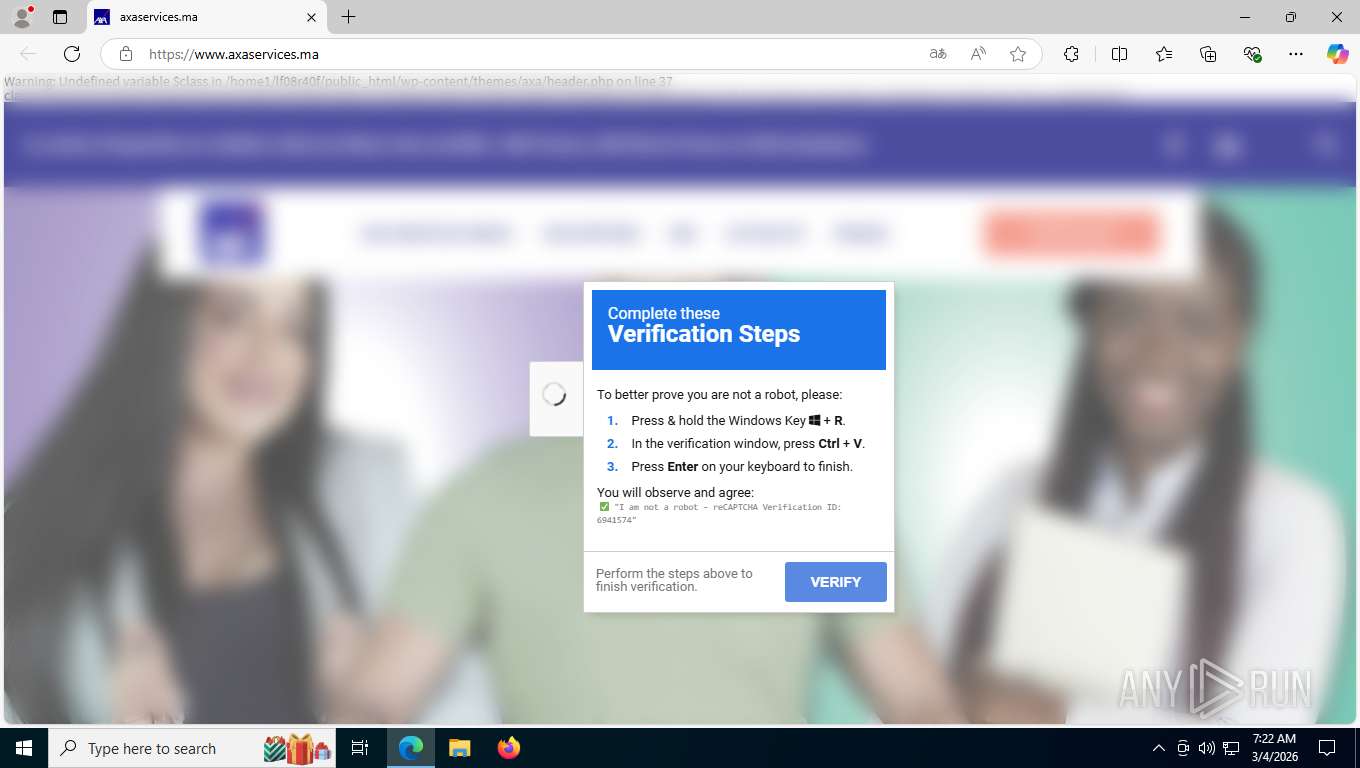Open Task View on taskbar

coord(360,748)
